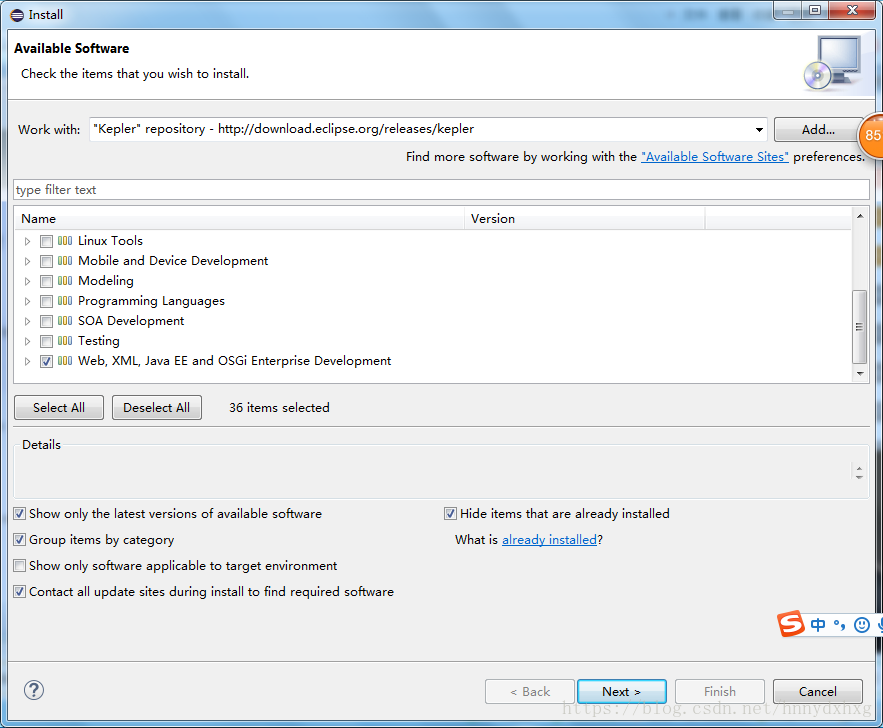
Task: Toggle Hide items that are already installed
Action: 451,513
